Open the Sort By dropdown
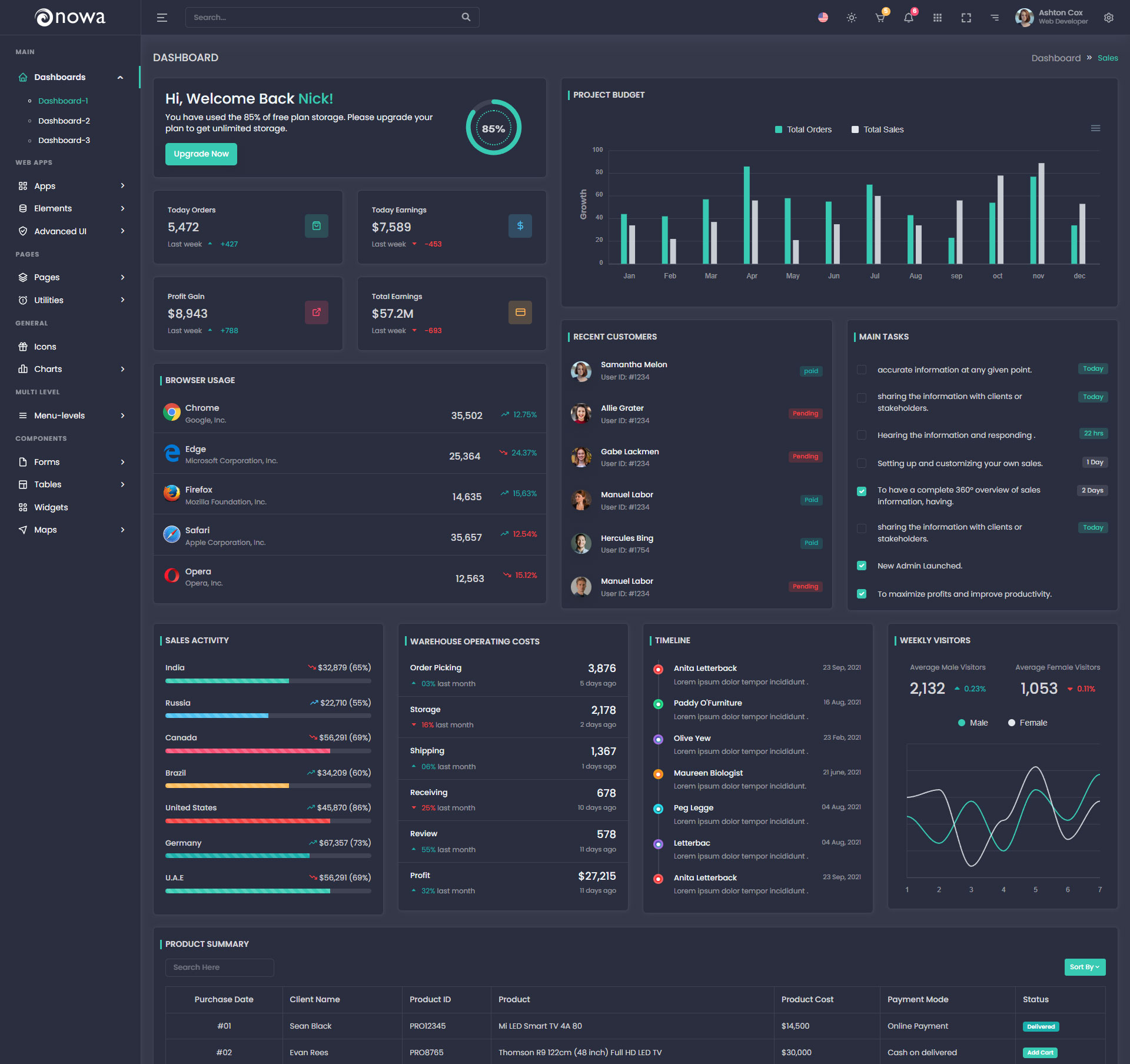This screenshot has height=1064, width=1130. (1084, 967)
